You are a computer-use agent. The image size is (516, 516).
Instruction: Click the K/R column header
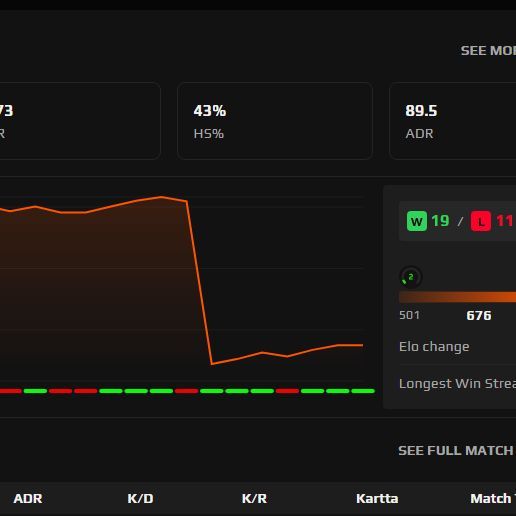coord(254,499)
